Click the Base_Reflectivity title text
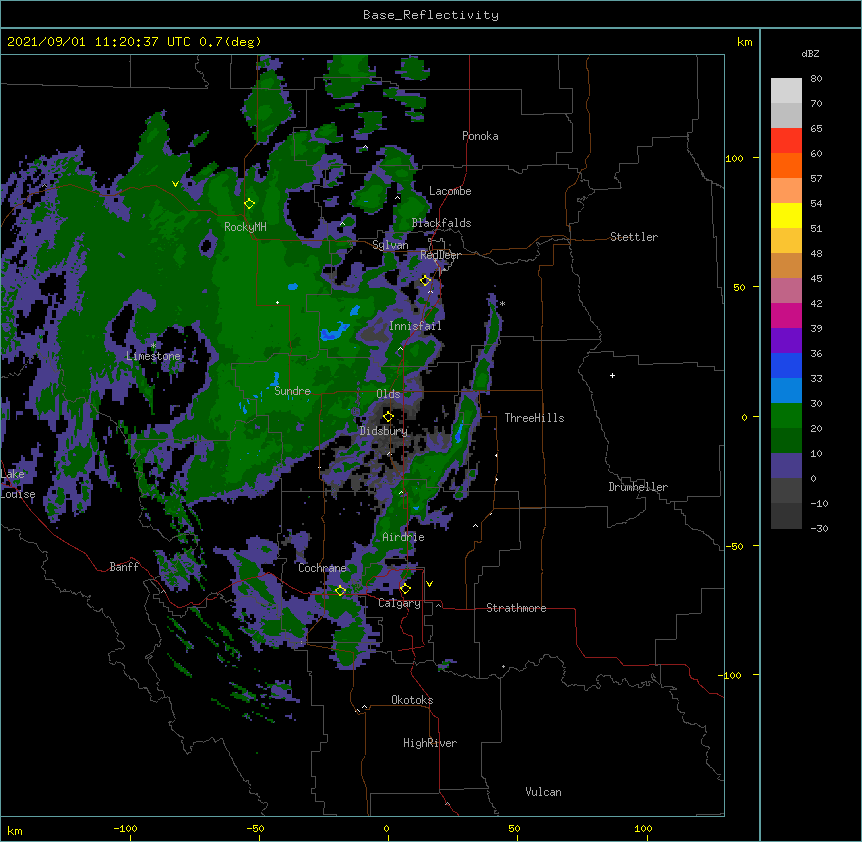The height and width of the screenshot is (842, 862). click(x=431, y=15)
